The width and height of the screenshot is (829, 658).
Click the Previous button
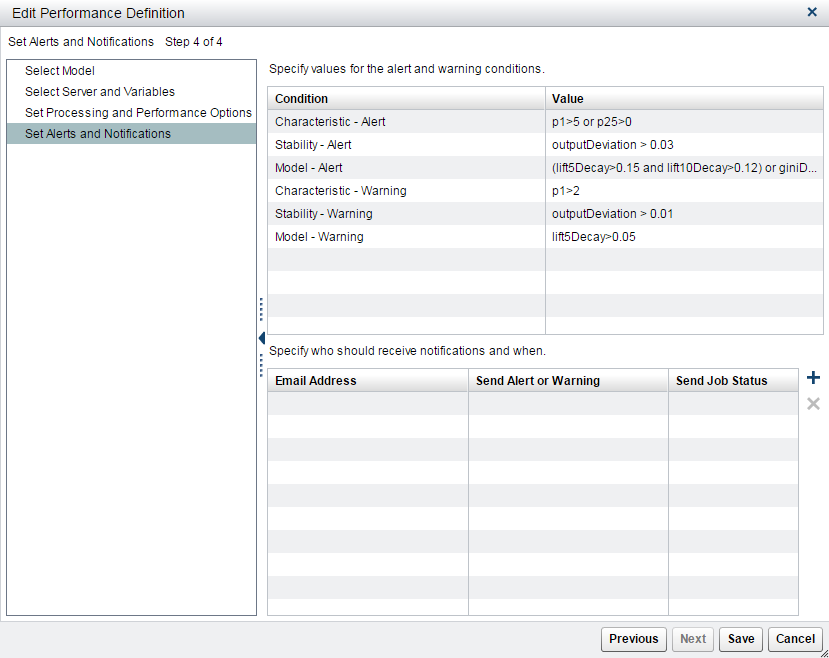633,639
